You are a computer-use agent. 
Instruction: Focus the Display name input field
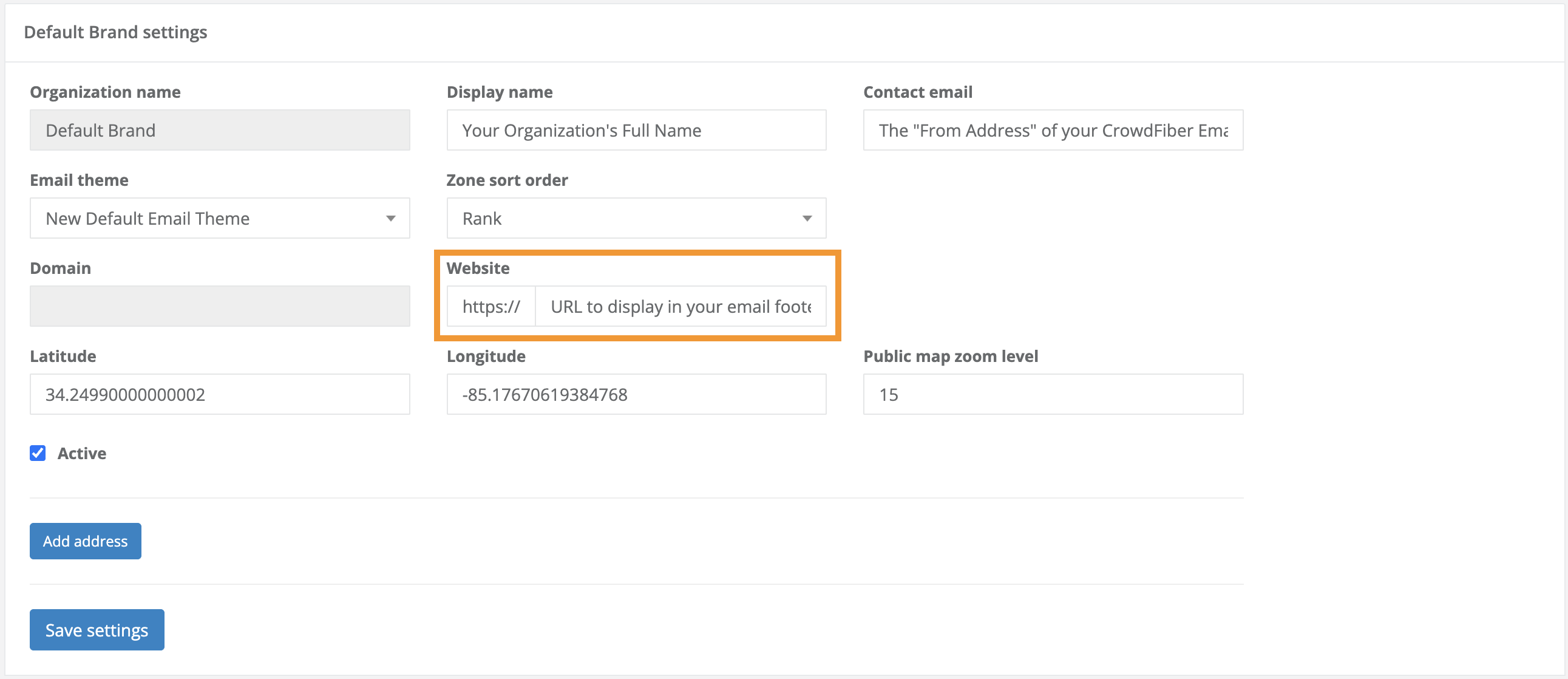pyautogui.click(x=636, y=131)
